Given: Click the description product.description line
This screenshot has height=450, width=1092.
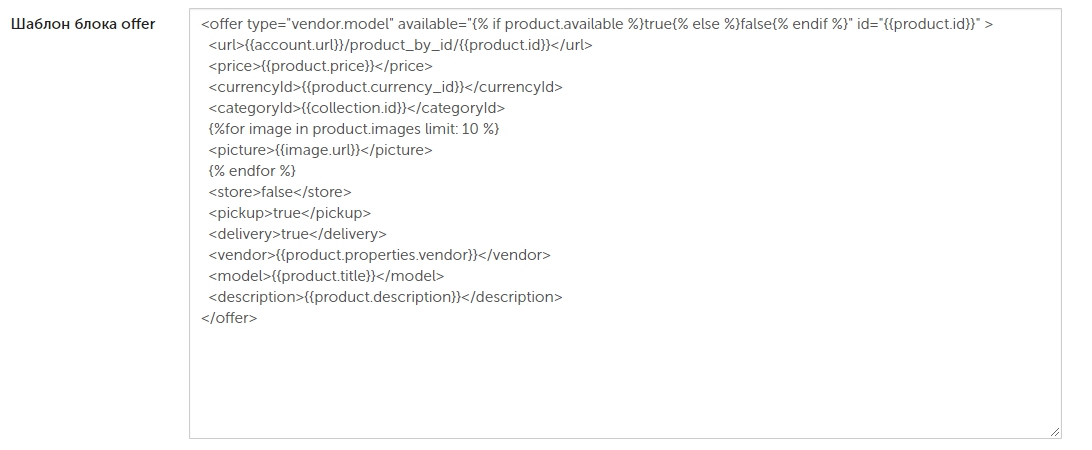Looking at the screenshot, I should pos(385,297).
